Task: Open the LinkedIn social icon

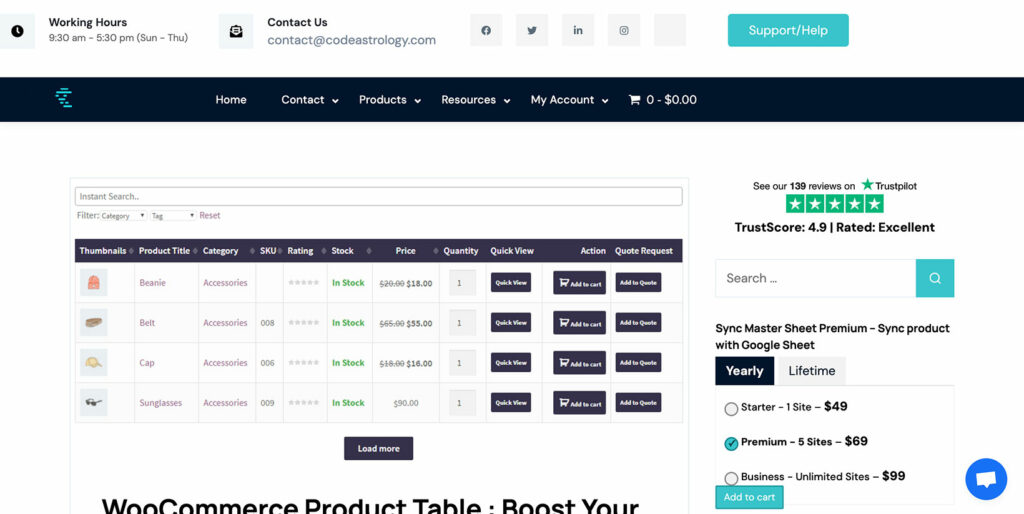Action: click(x=578, y=30)
